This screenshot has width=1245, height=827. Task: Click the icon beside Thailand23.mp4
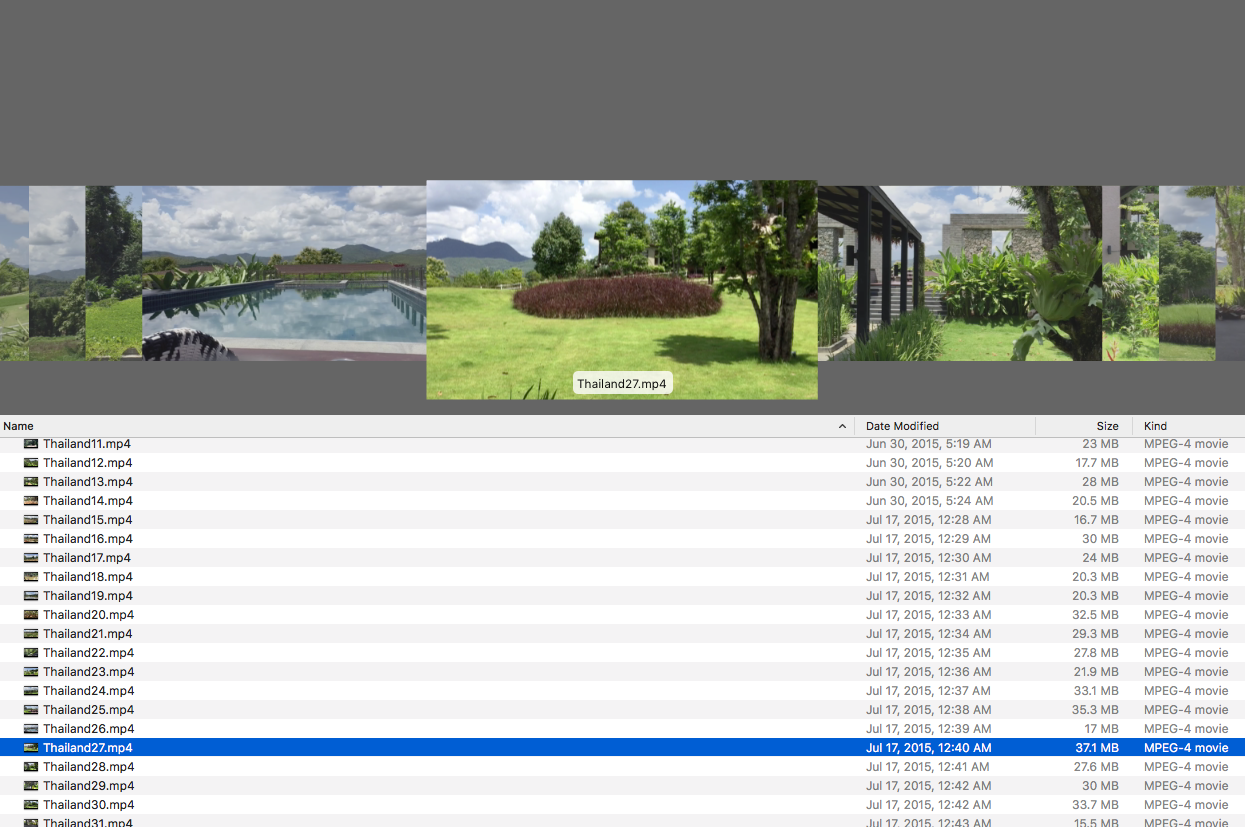click(x=31, y=672)
